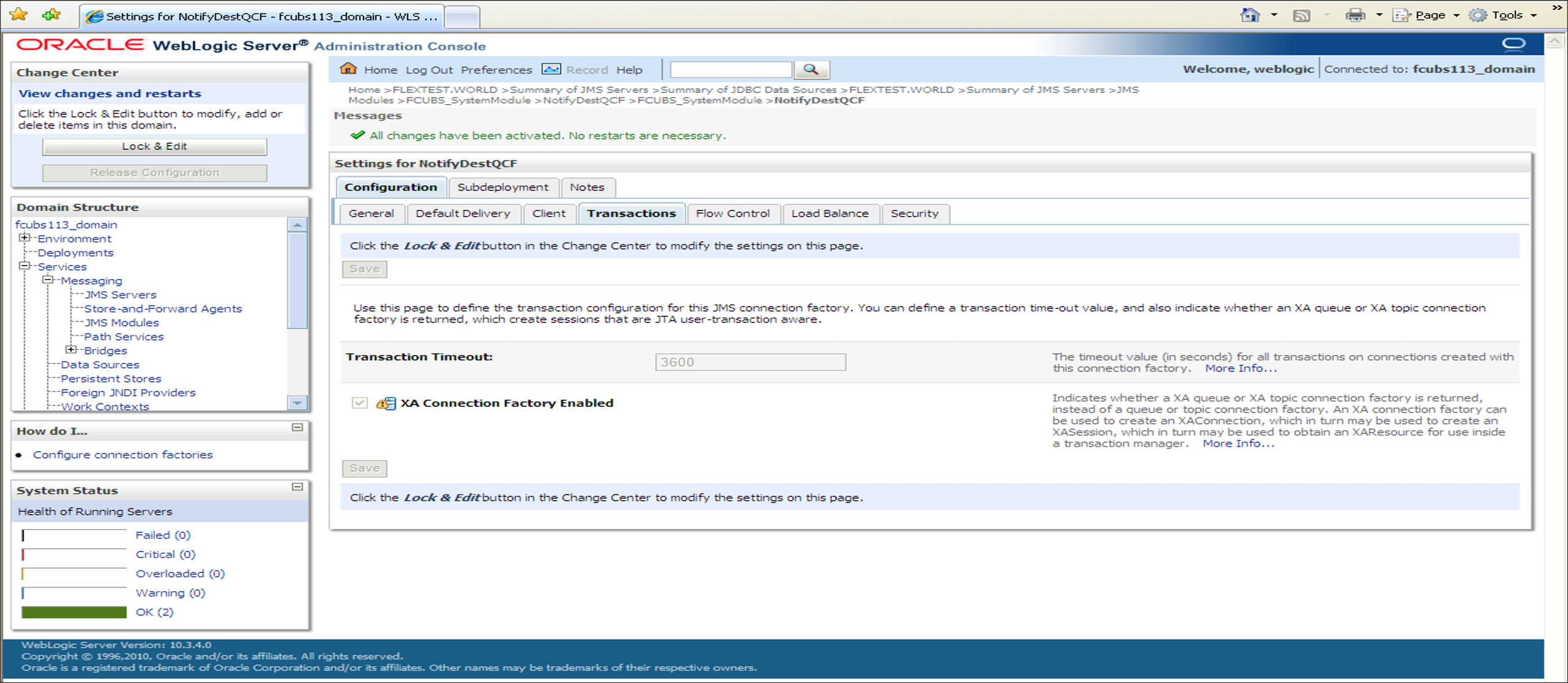Click the Transaction Timeout input field
Image resolution: width=1568 pixels, height=683 pixels.
(750, 362)
